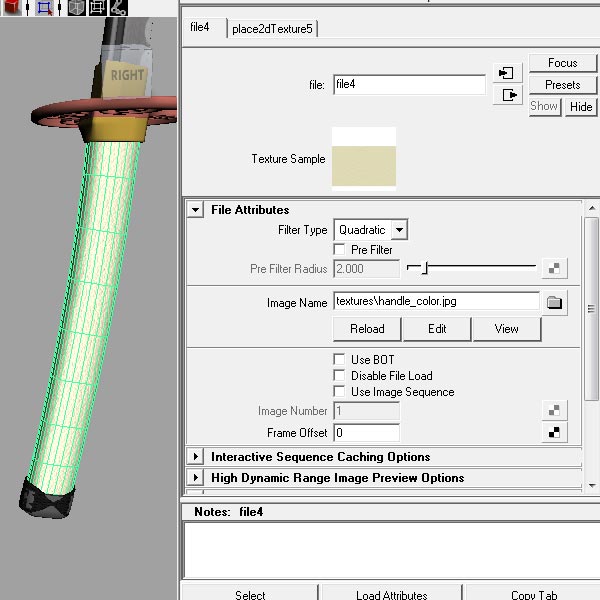Click the Frame Offset value field
The width and height of the screenshot is (600, 600).
pos(367,433)
